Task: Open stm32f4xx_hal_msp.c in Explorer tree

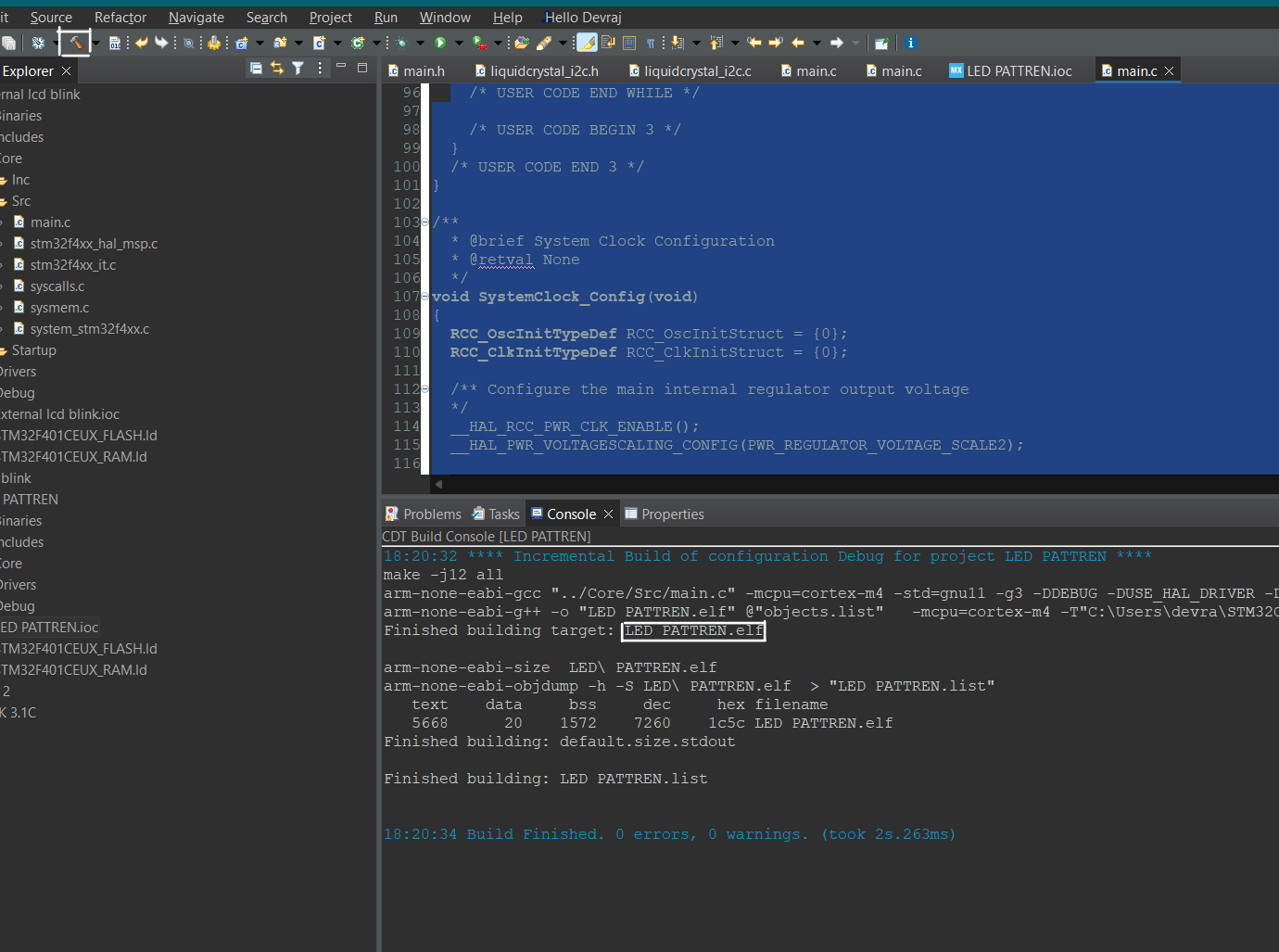Action: [x=94, y=244]
